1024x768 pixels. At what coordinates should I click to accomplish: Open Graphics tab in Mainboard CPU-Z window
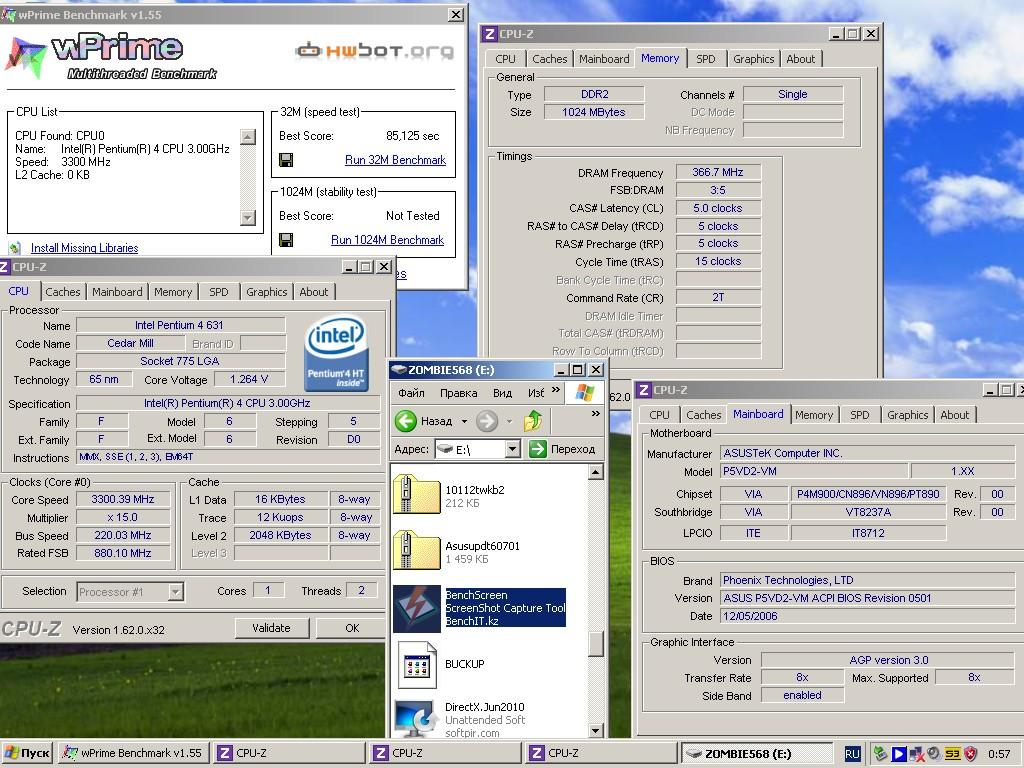(907, 415)
